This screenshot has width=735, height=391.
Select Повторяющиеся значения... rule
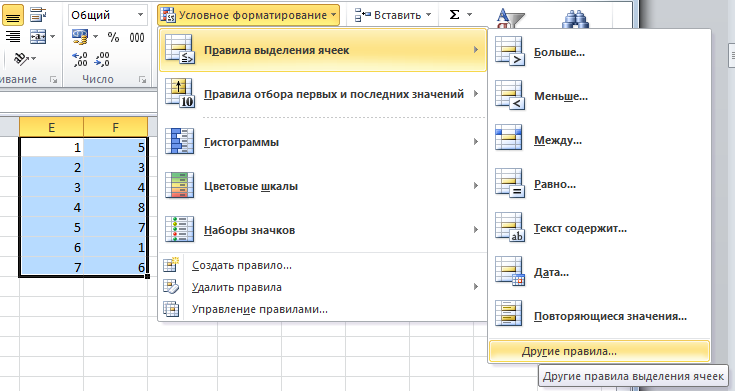[x=600, y=316]
